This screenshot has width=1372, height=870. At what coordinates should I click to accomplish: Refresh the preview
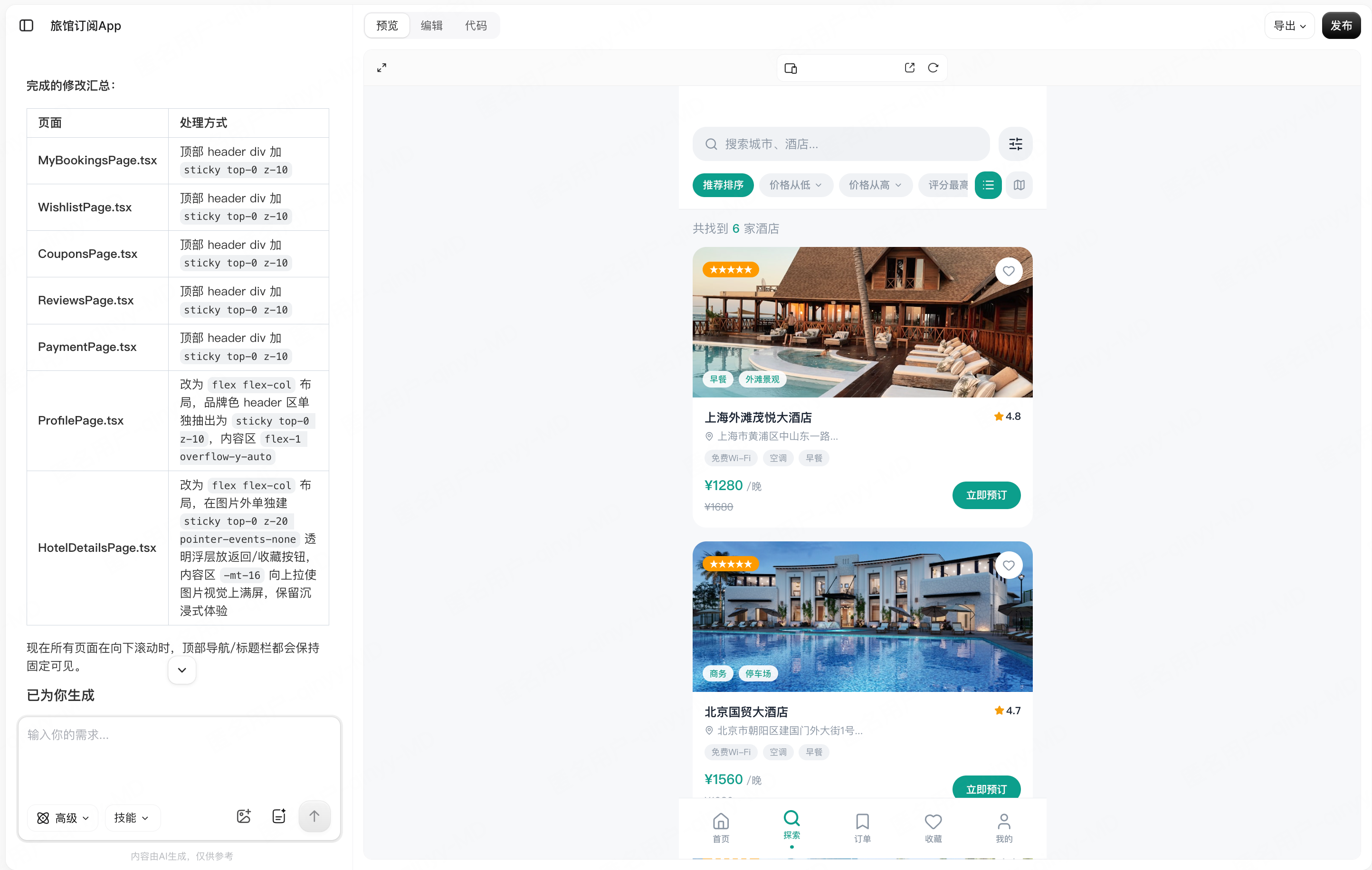934,68
